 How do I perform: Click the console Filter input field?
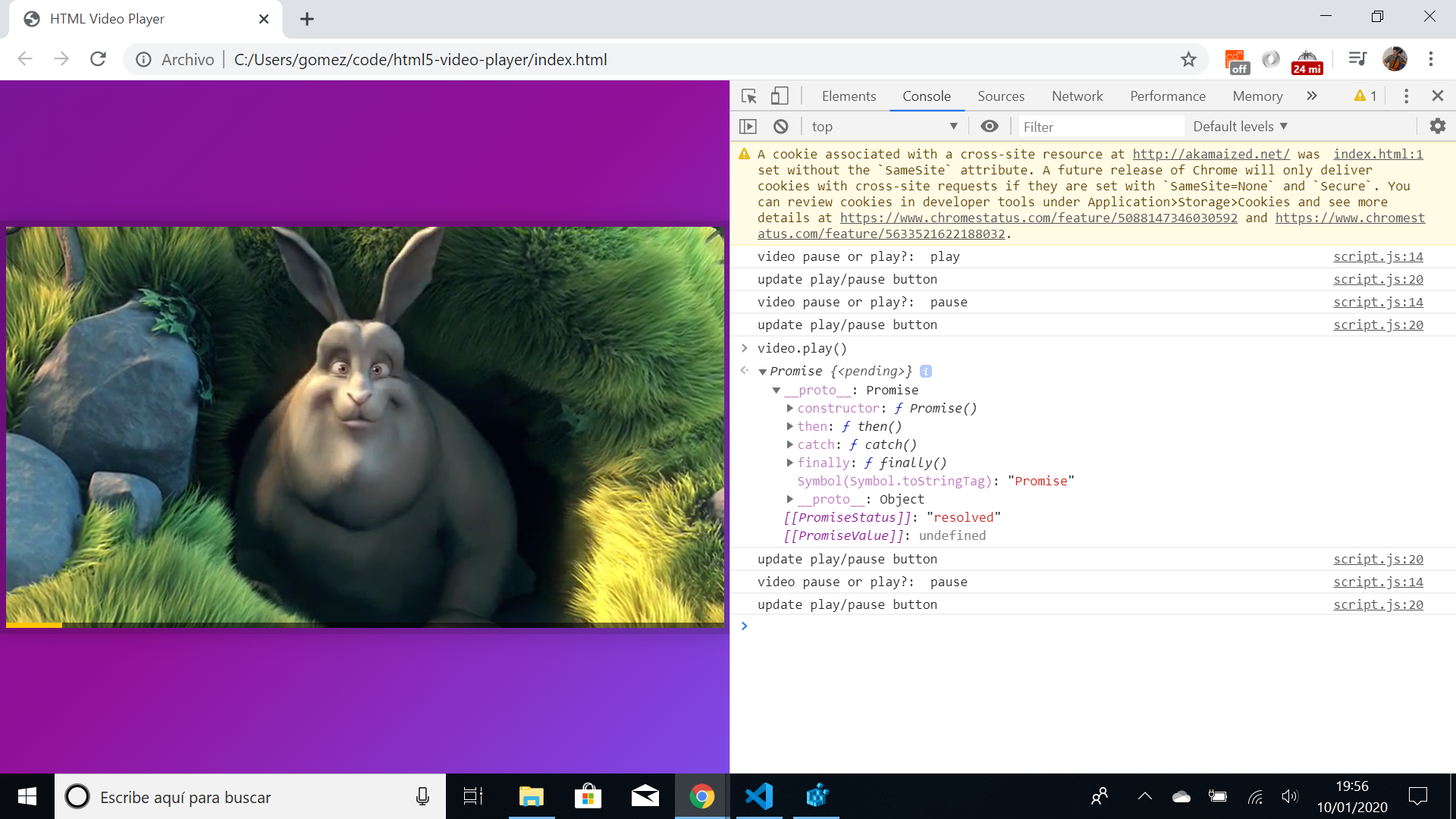coord(1100,127)
